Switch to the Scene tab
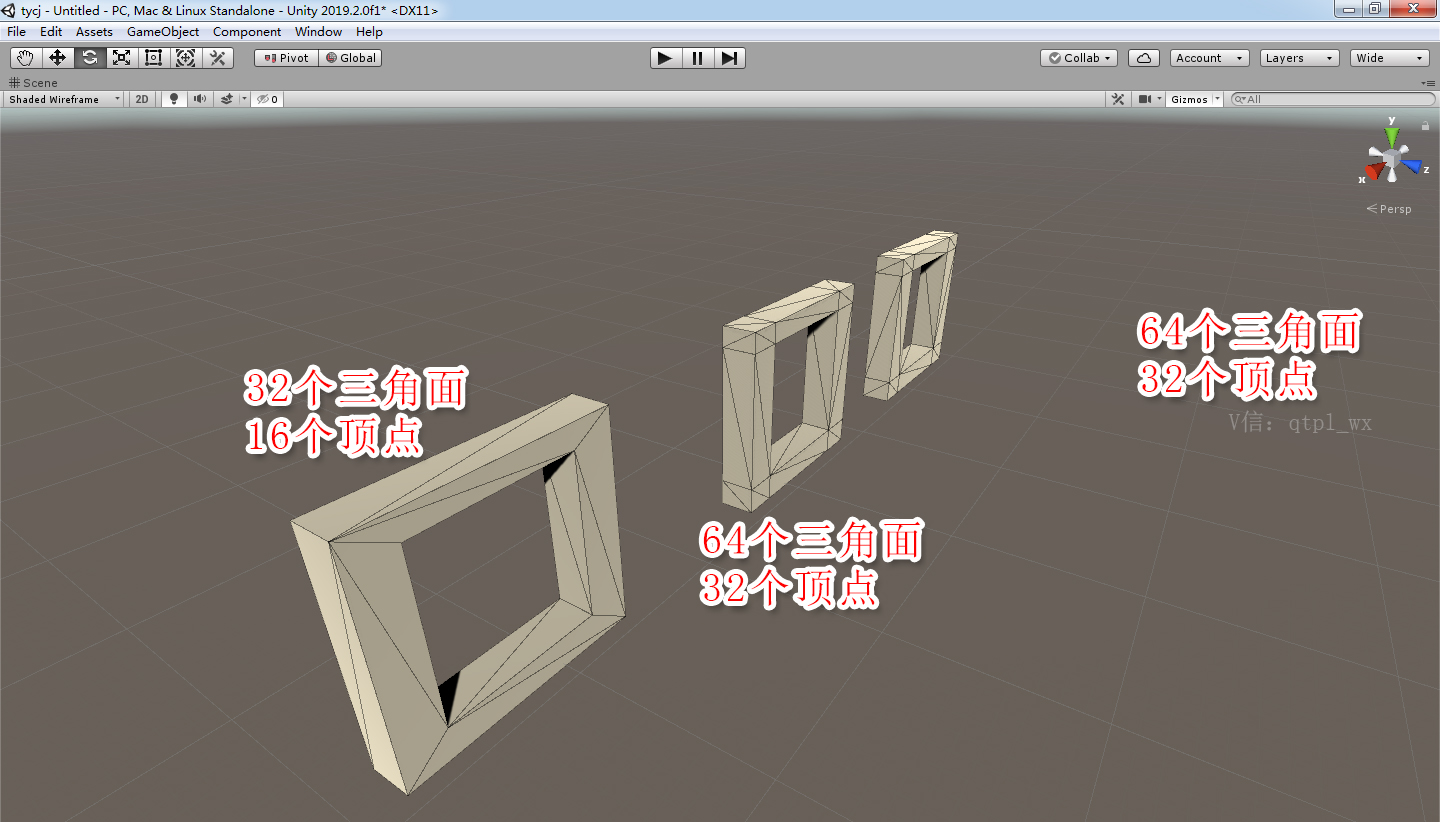Viewport: 1440px width, 822px height. 34,83
